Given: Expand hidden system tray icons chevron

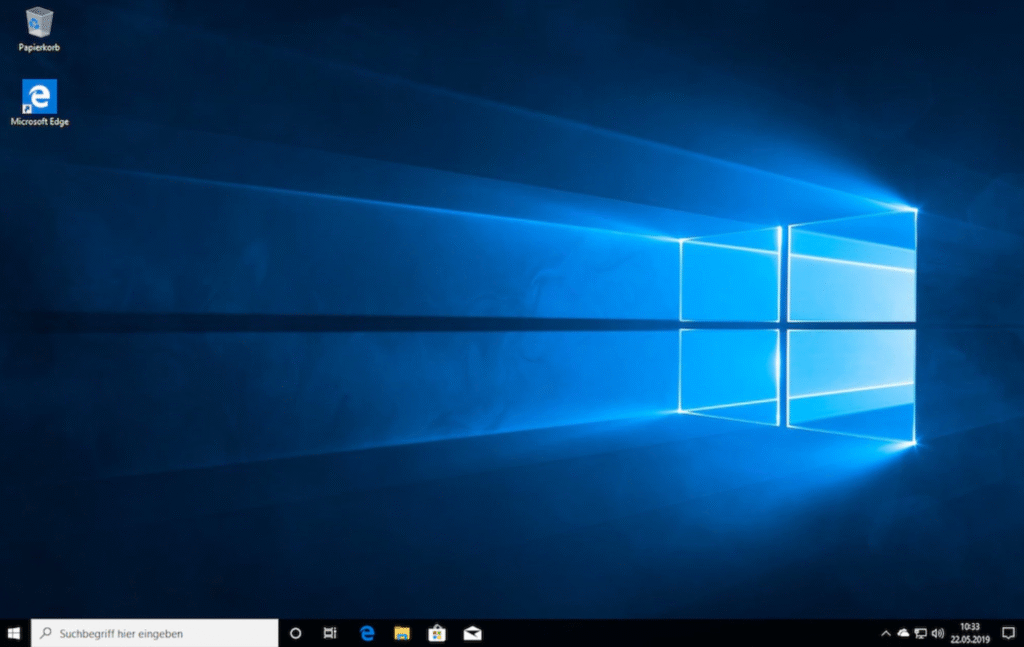Looking at the screenshot, I should coord(886,633).
